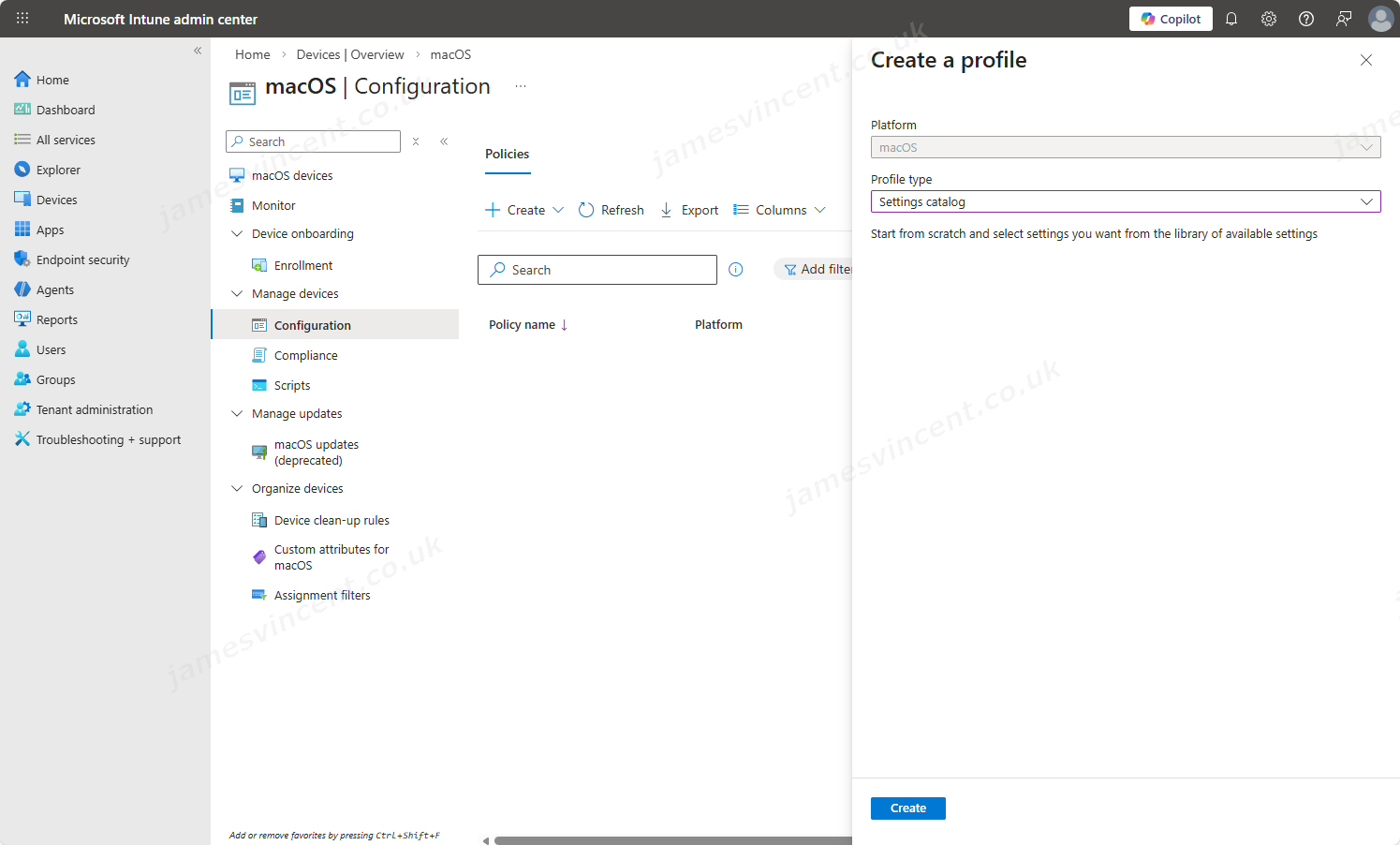Screen dimensions: 1400x845
Task: Click the Copilot button
Action: [1171, 19]
